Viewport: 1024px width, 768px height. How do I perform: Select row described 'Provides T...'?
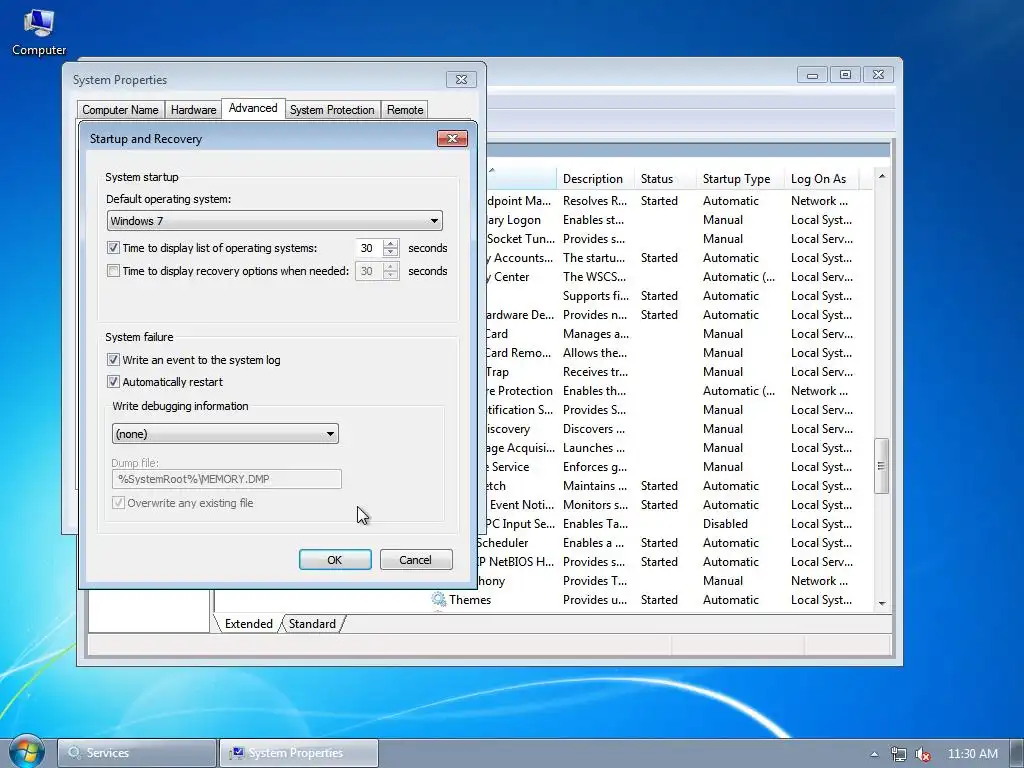point(673,581)
